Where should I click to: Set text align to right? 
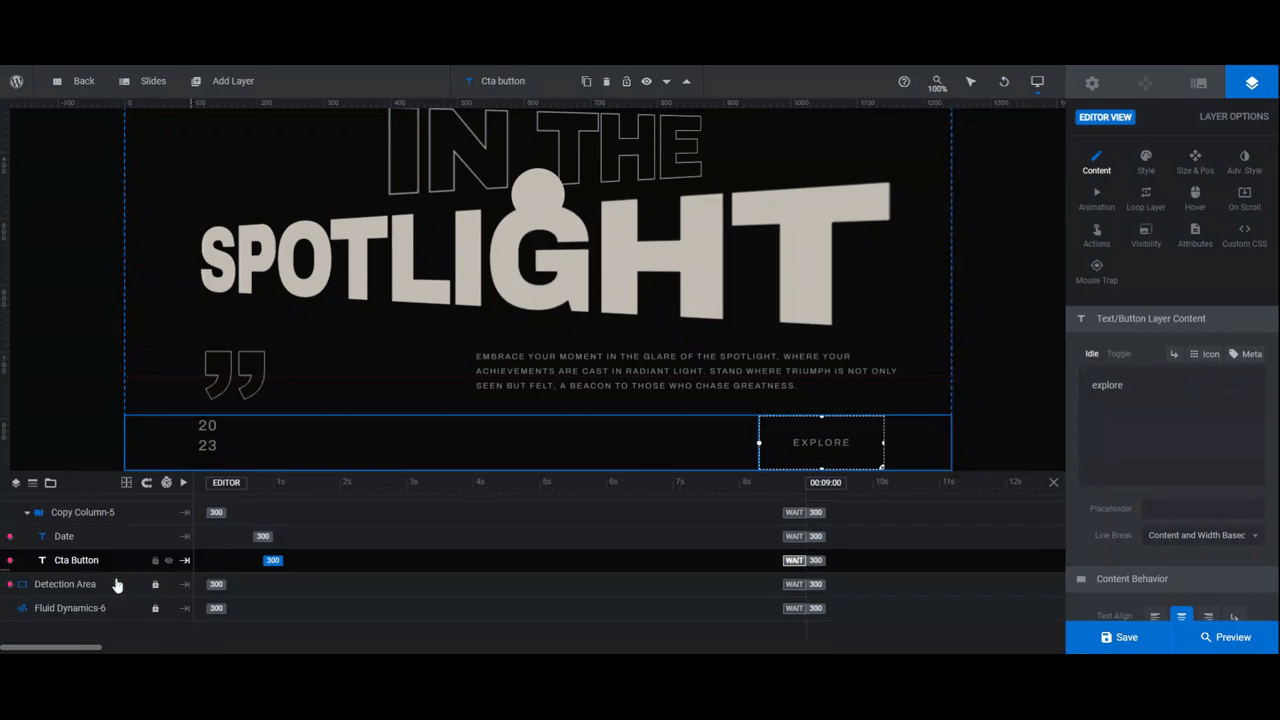(x=1208, y=616)
